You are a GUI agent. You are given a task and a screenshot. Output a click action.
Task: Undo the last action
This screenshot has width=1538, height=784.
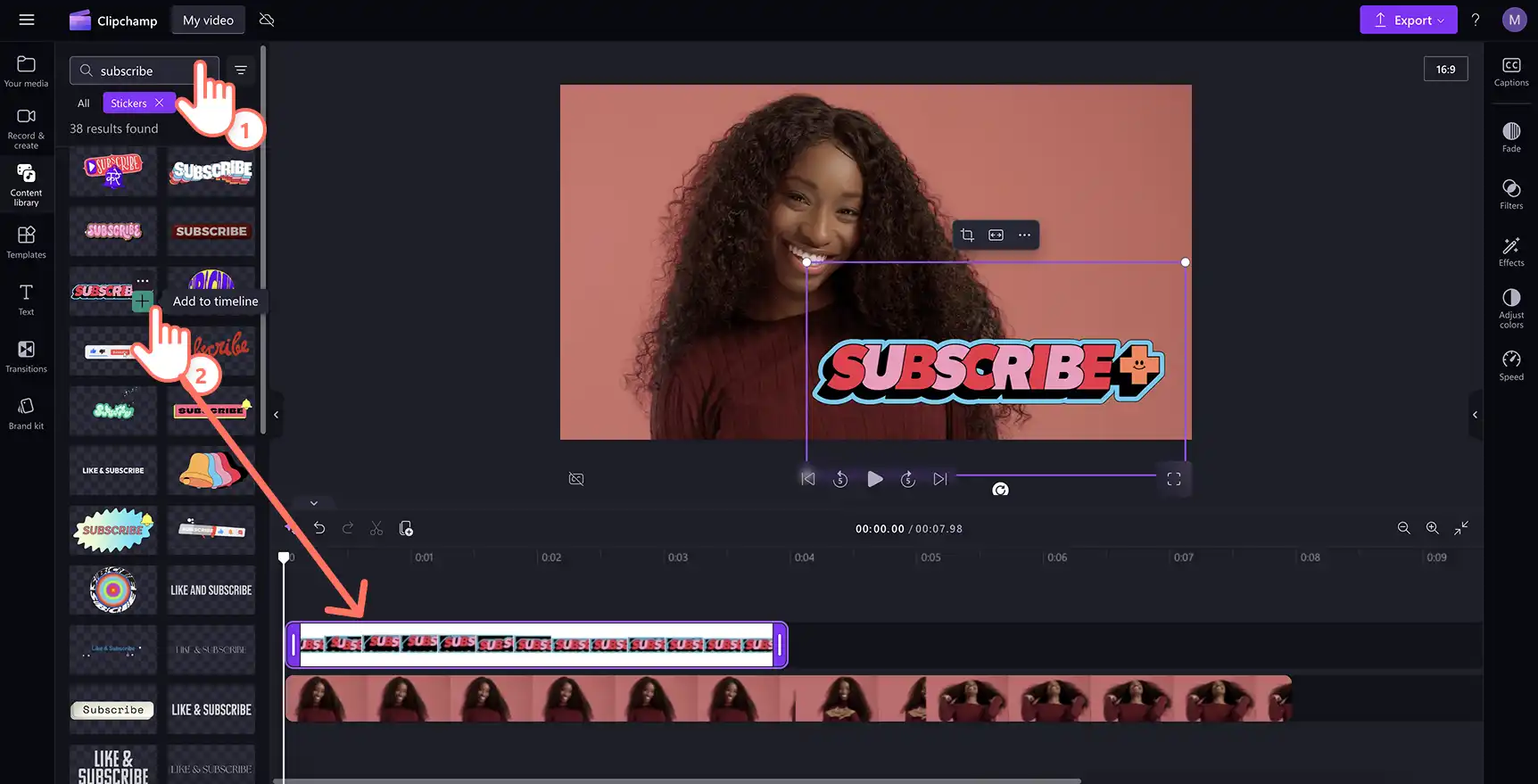coord(319,528)
